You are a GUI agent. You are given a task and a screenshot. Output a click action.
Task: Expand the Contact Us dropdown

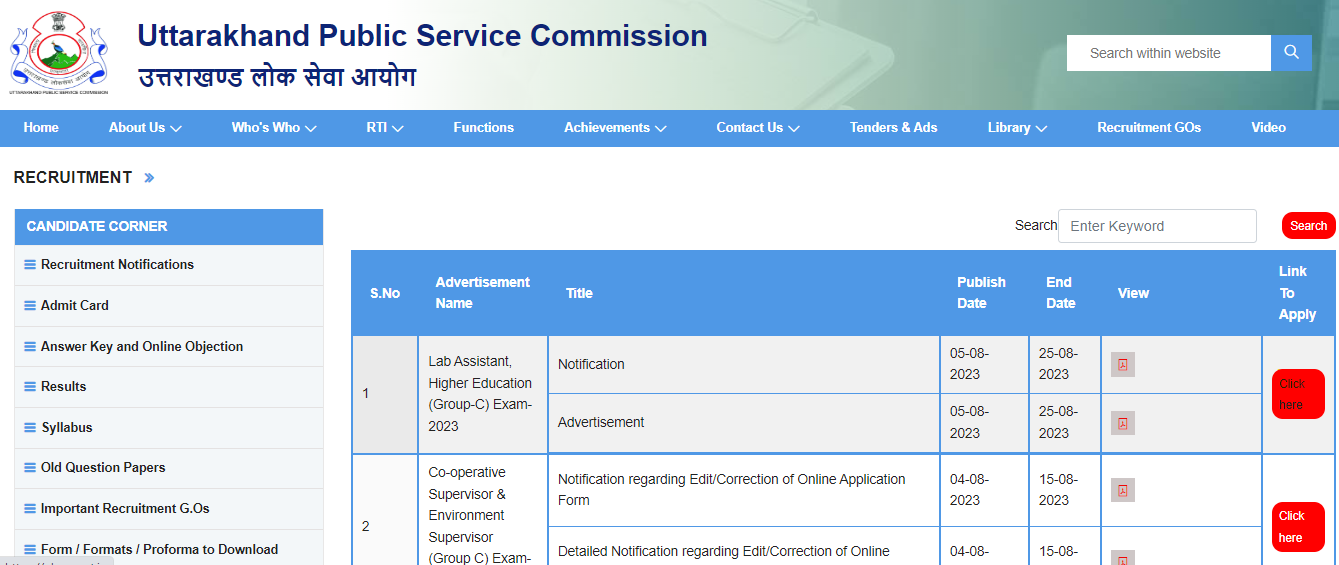click(758, 128)
